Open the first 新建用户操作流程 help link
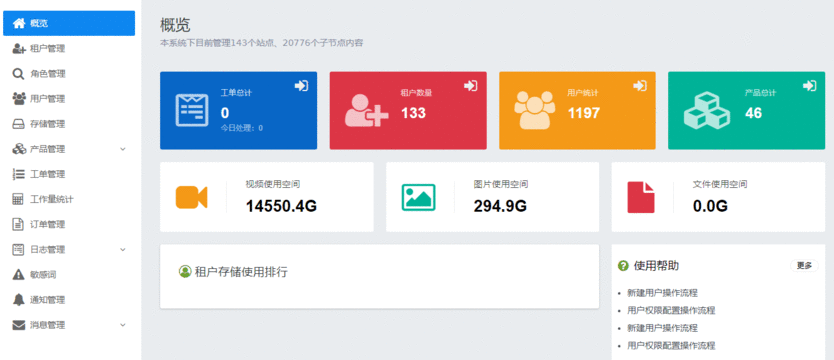Image resolution: width=834 pixels, height=360 pixels. point(662,292)
